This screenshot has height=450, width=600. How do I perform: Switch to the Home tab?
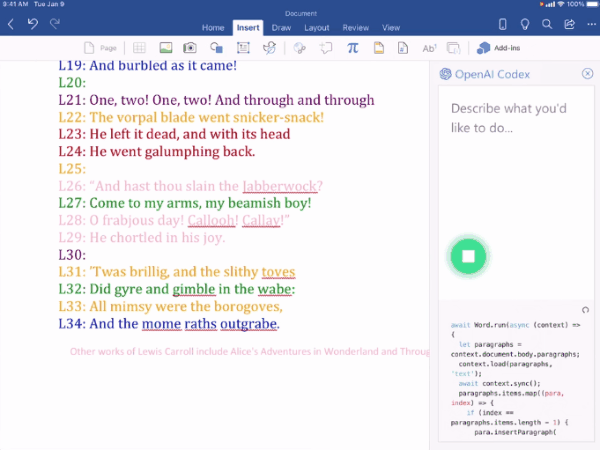(213, 28)
